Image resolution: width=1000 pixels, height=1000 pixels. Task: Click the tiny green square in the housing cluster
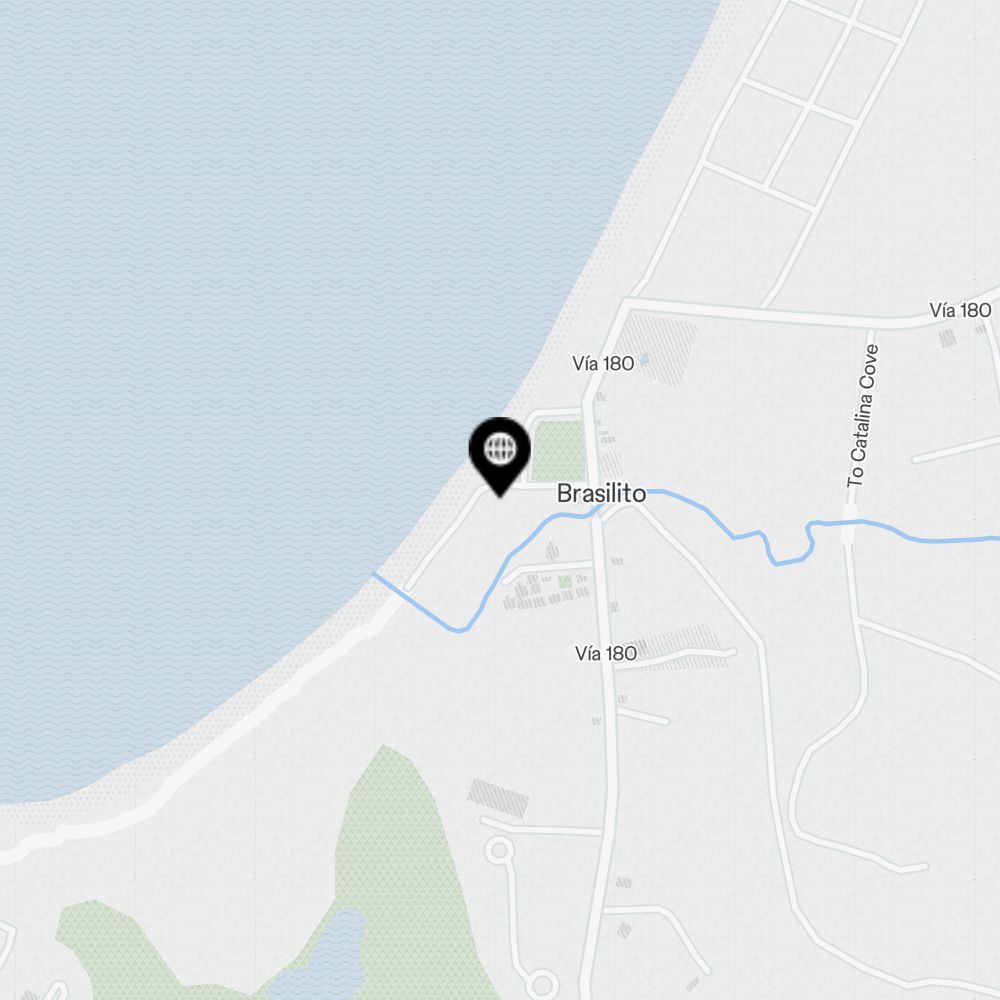[x=565, y=582]
